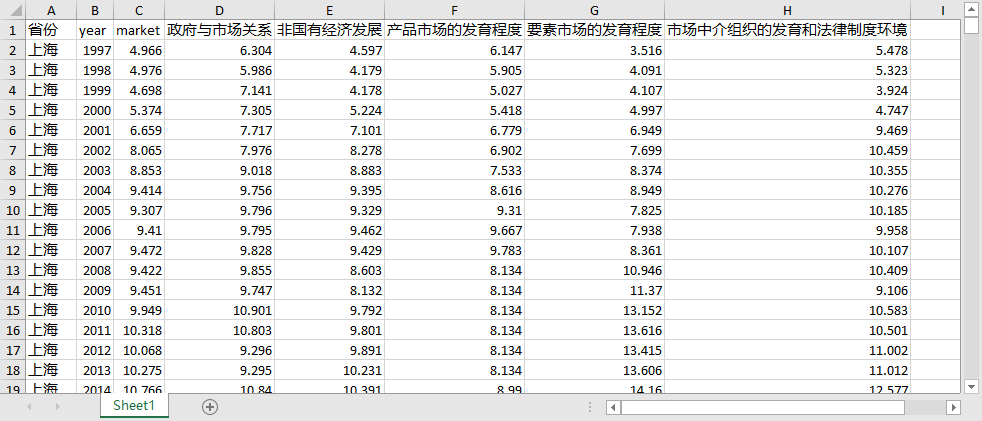Select cell containing 9.31
Viewport: 982px width, 421px height.
[455, 210]
